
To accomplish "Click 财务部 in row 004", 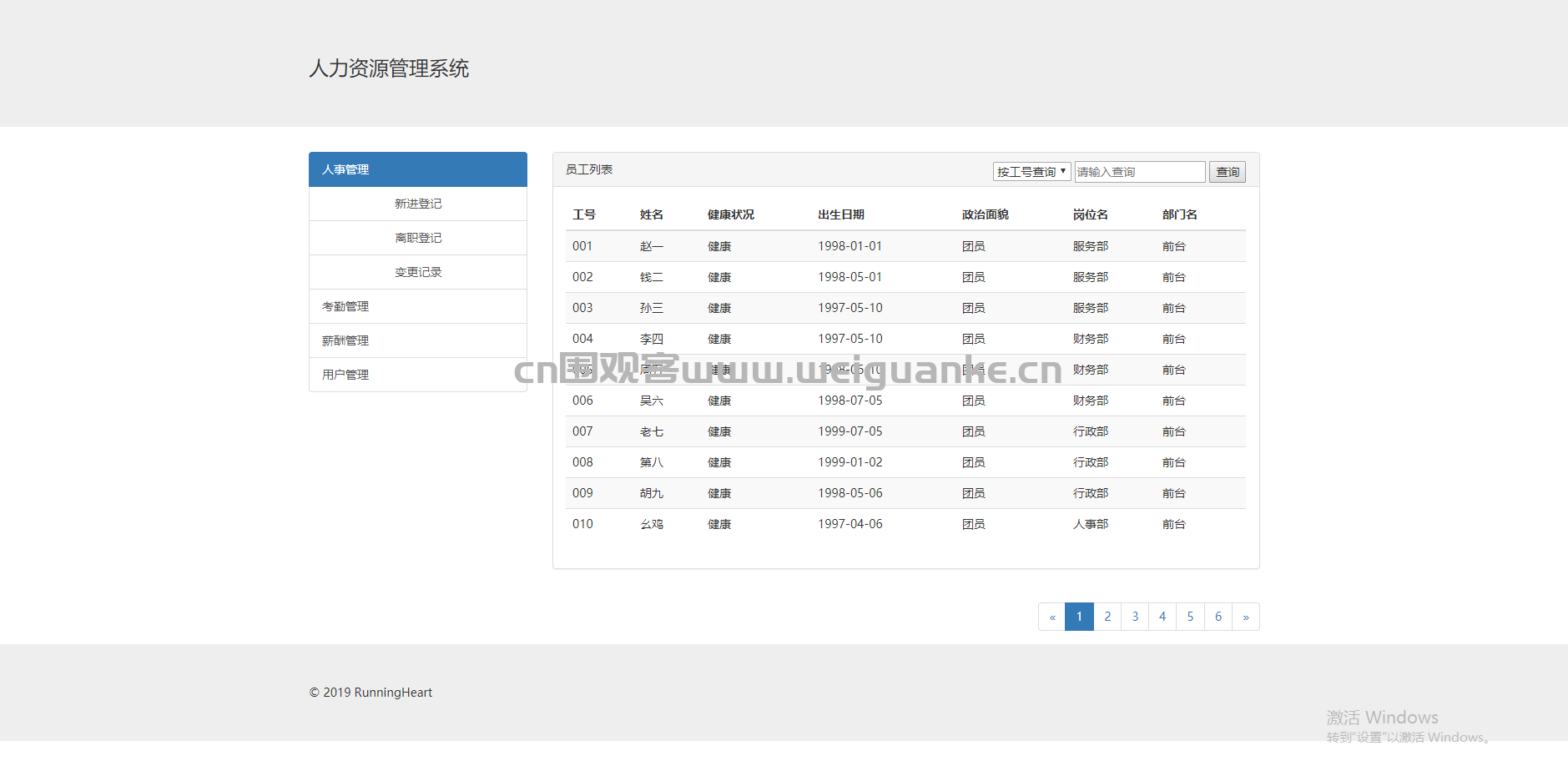I will 1091,339.
